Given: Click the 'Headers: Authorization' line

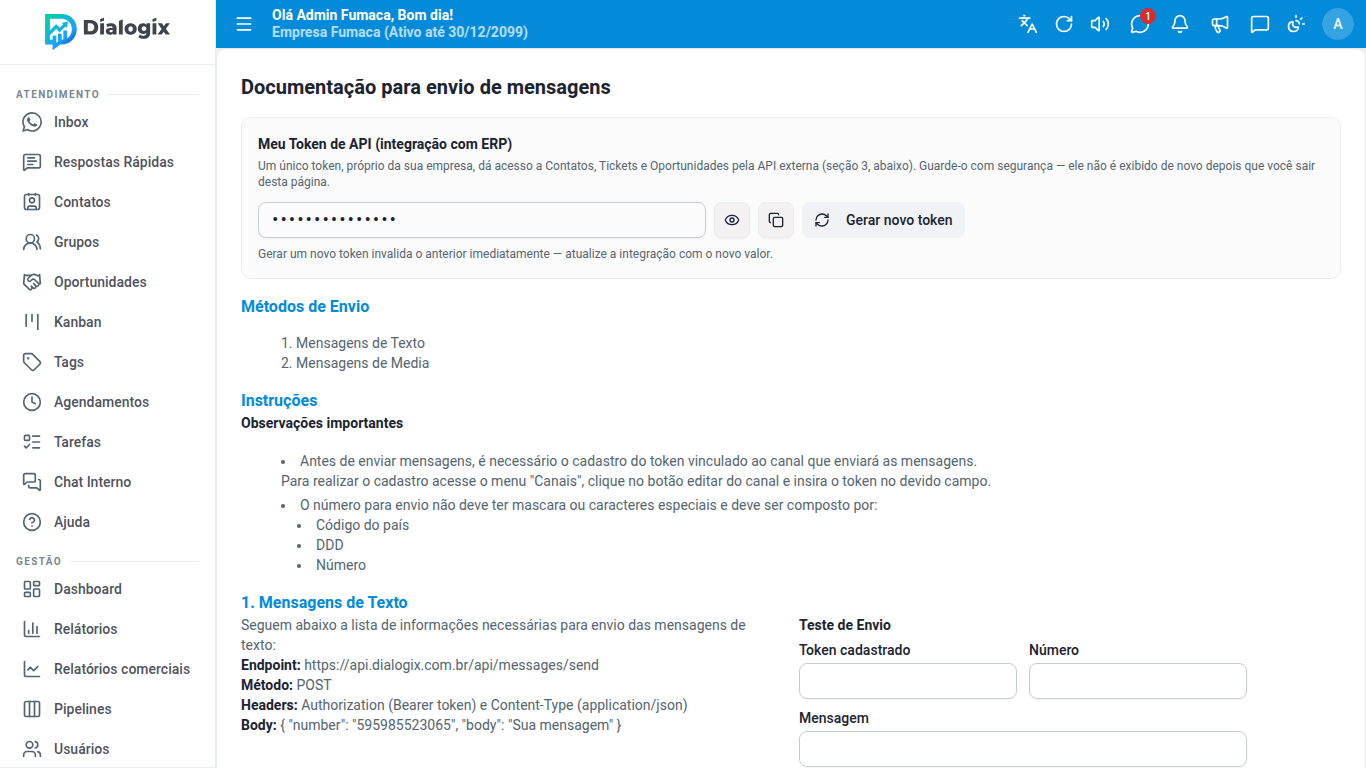Looking at the screenshot, I should coord(464,705).
